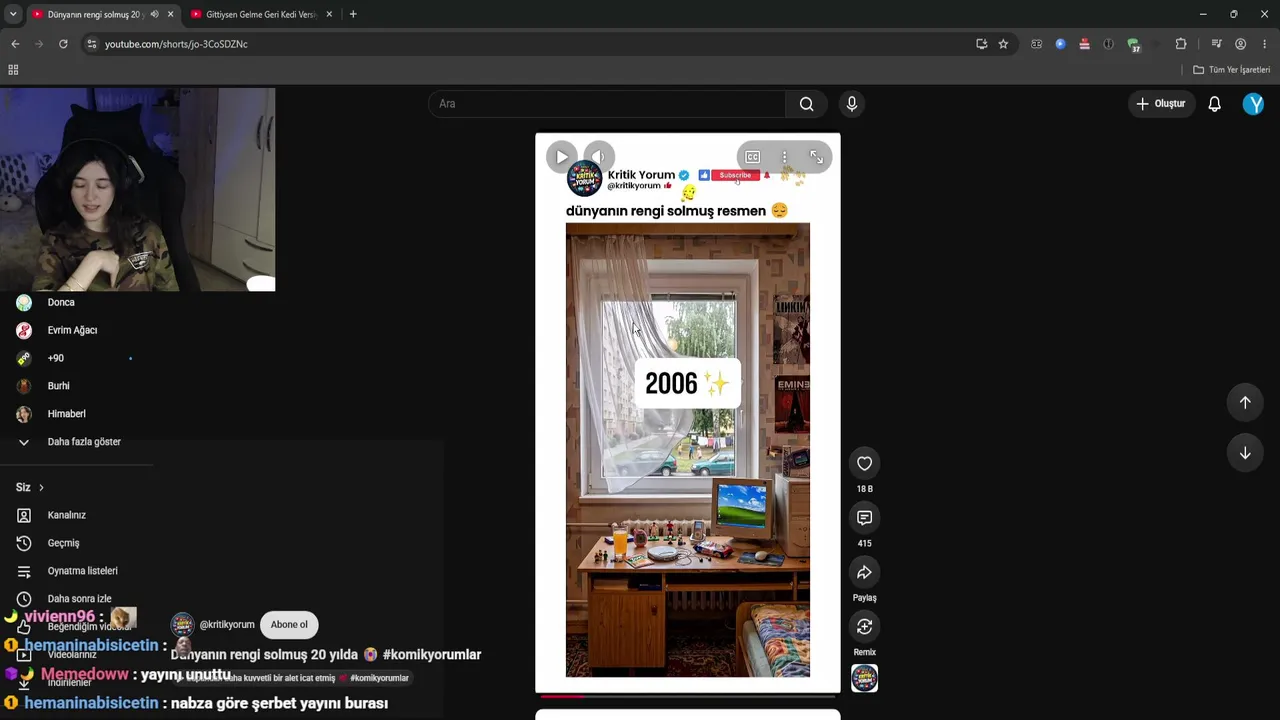Toggle captions on the Shorts player
Viewport: 1280px width, 720px height.
click(753, 157)
